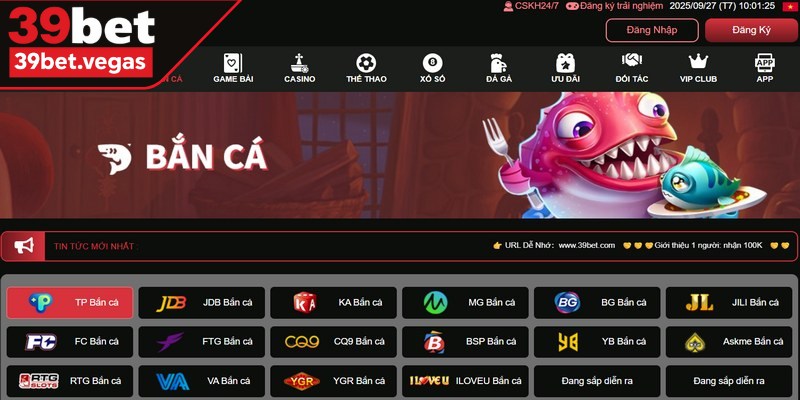Image resolution: width=800 pixels, height=400 pixels.
Task: Click the APP download icon
Action: click(x=764, y=63)
